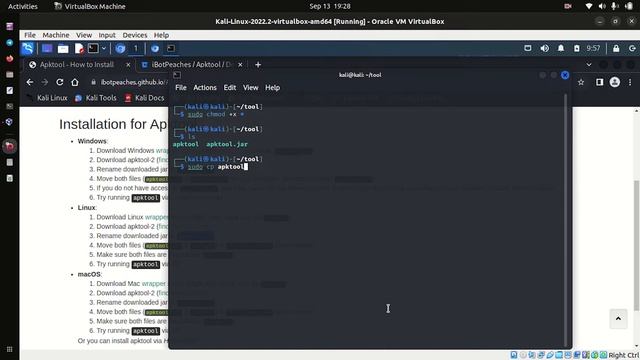Open the Linux wrapper script link
This screenshot has width=640, height=360.
156,217
